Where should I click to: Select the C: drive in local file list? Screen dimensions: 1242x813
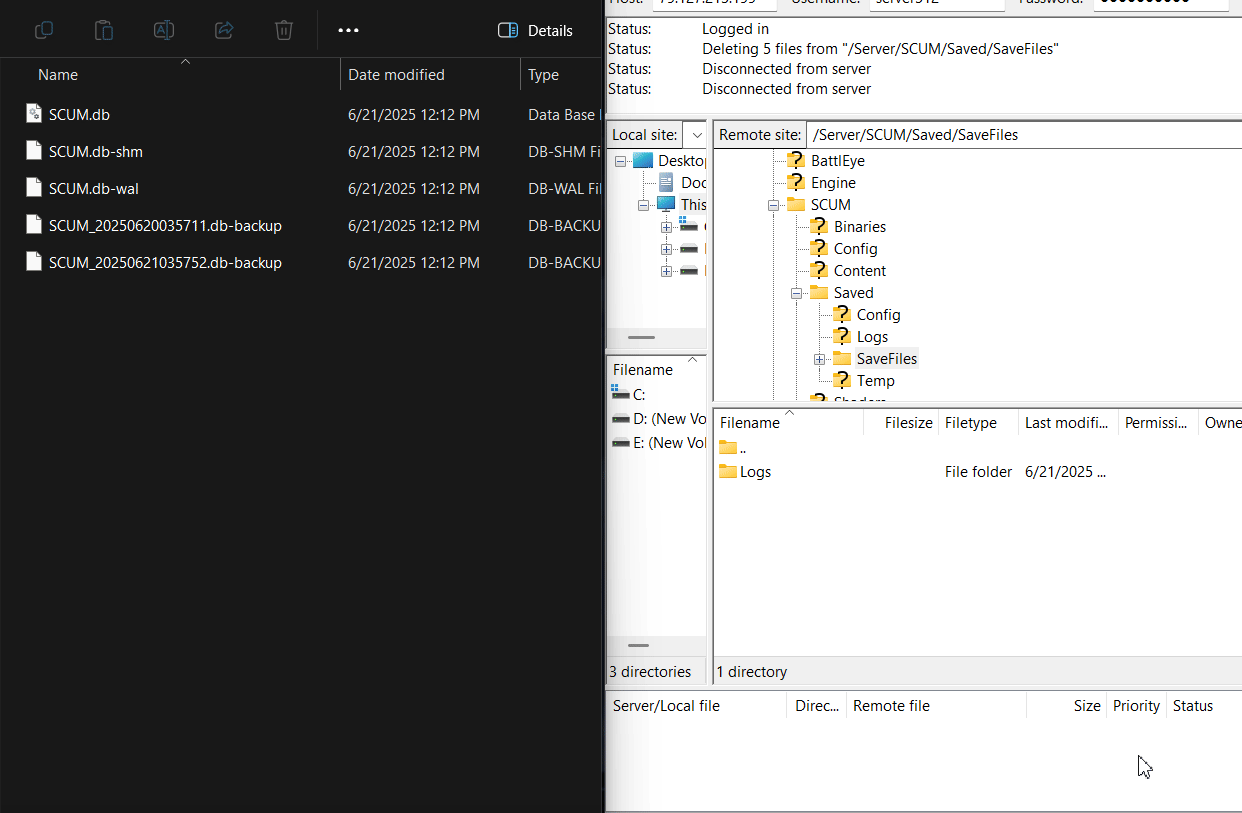pos(639,395)
